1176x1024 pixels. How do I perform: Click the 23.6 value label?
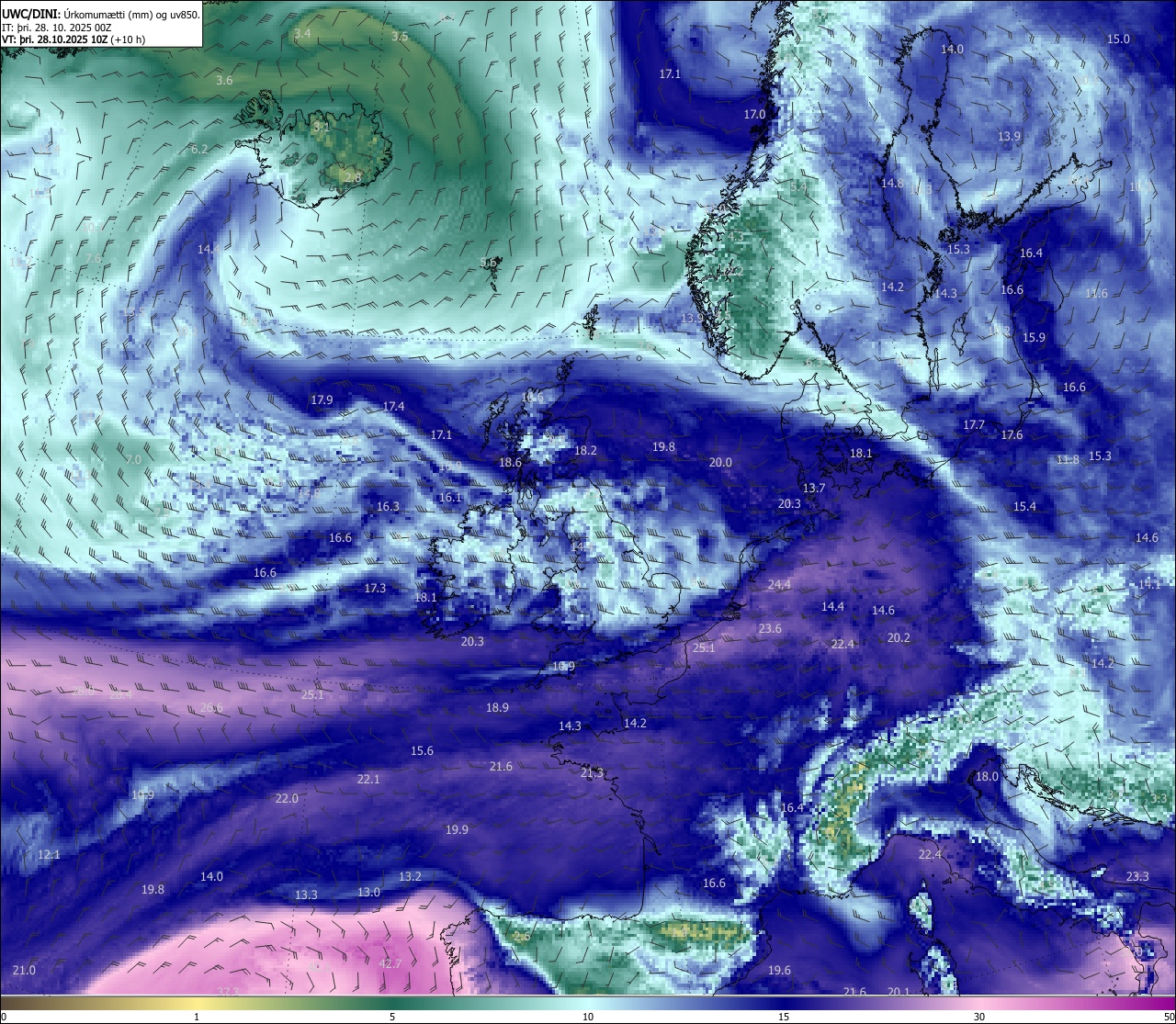coord(770,629)
